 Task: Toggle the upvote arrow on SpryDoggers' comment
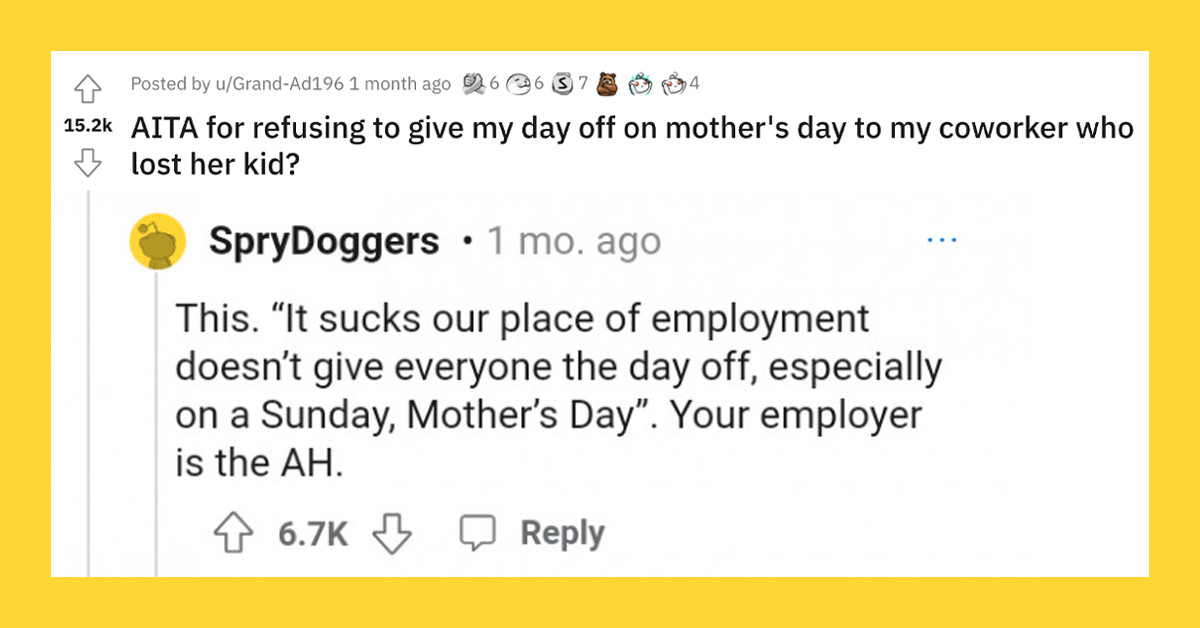(x=235, y=532)
